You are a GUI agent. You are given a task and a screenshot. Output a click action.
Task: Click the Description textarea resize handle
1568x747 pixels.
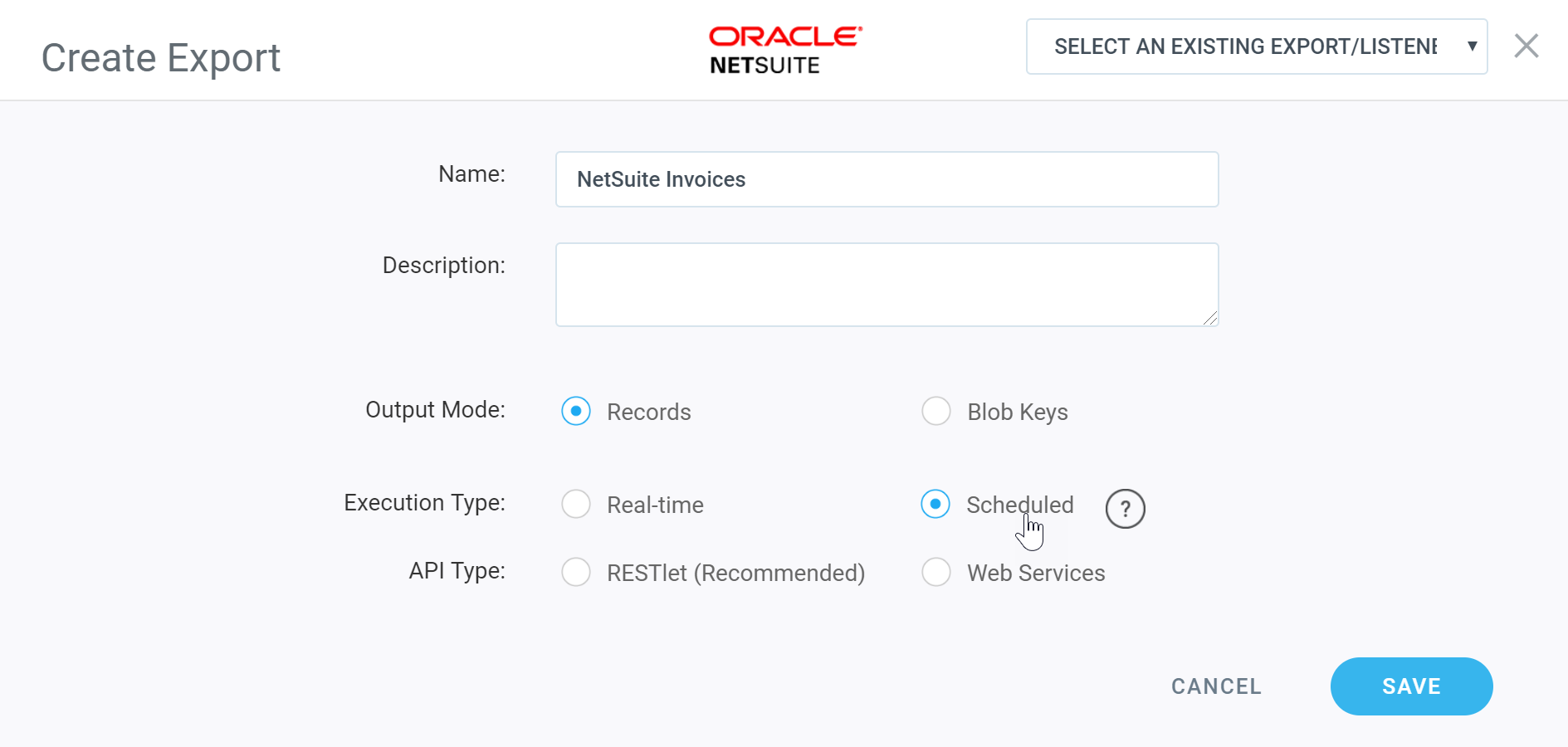click(x=1210, y=318)
